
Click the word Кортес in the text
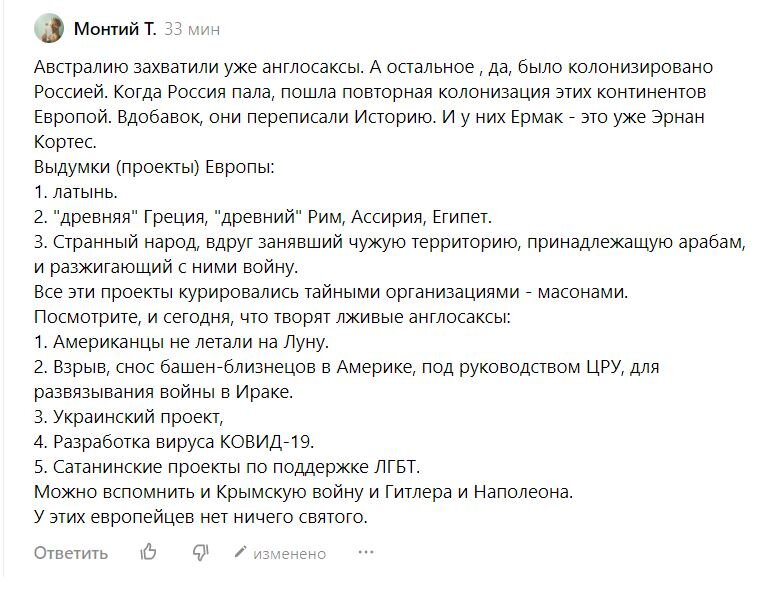(65, 142)
